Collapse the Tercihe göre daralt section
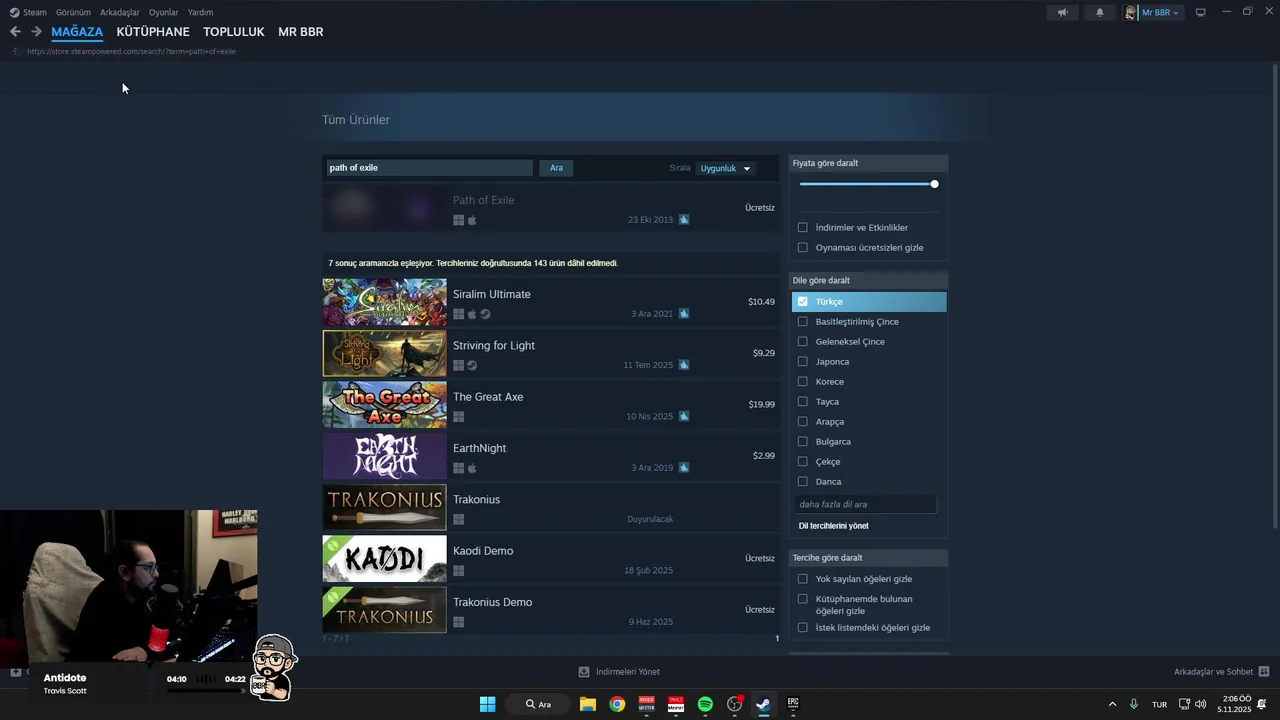This screenshot has width=1280, height=720. (x=868, y=557)
